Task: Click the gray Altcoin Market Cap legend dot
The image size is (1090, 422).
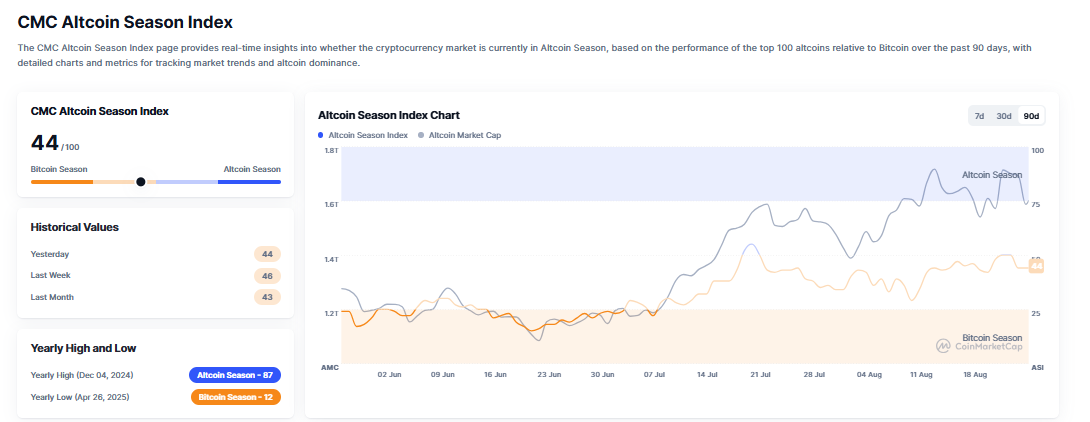Action: pos(421,135)
